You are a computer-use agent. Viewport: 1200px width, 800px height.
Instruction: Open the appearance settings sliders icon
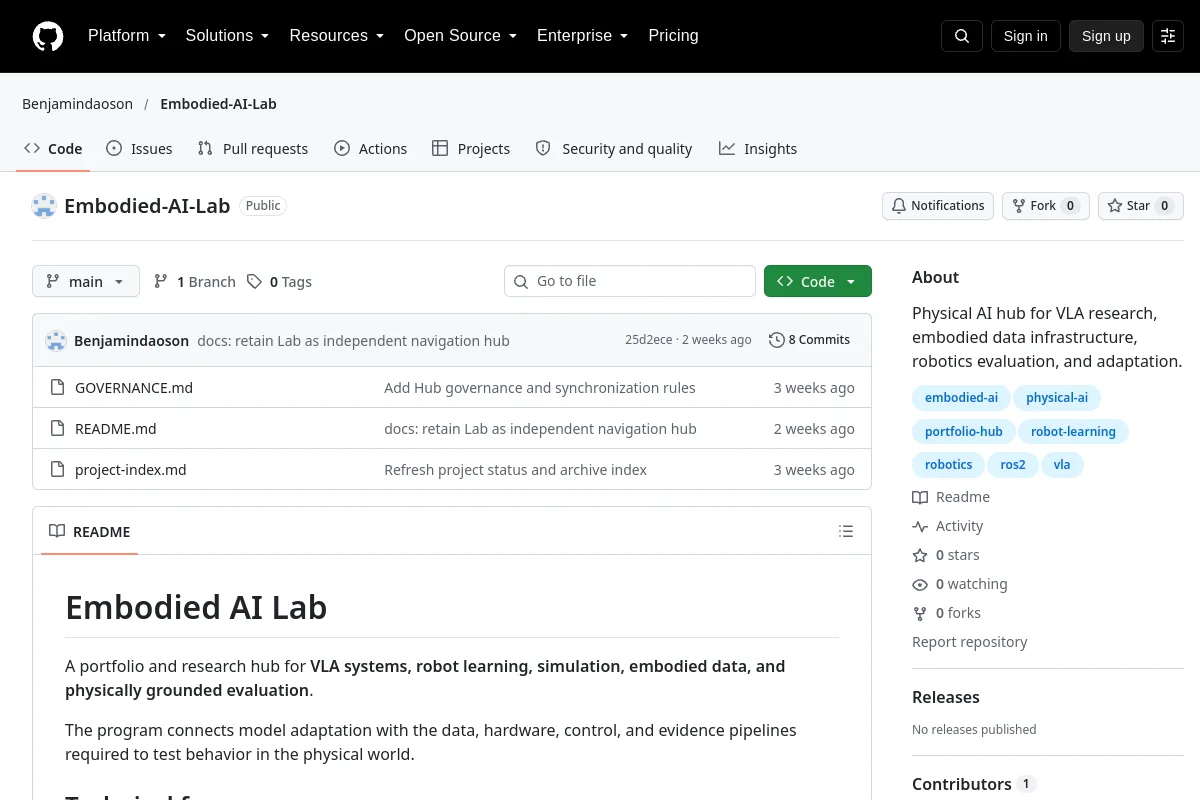tap(1168, 36)
